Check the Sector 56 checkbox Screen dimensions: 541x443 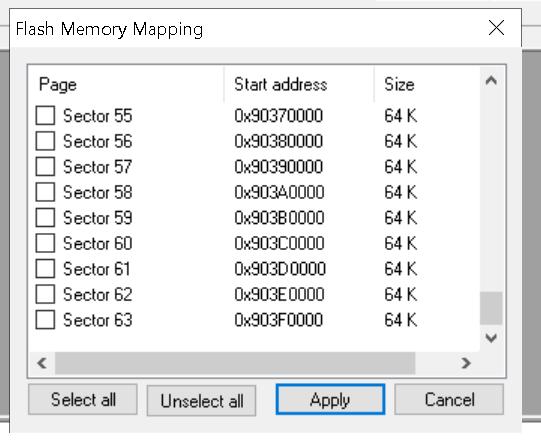tap(45, 141)
